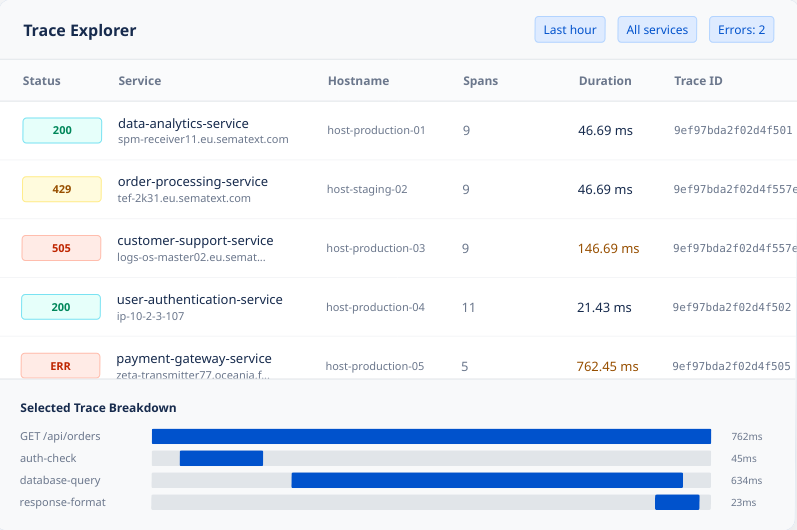
Task: Click the auth-check span bar
Action: [x=221, y=458]
